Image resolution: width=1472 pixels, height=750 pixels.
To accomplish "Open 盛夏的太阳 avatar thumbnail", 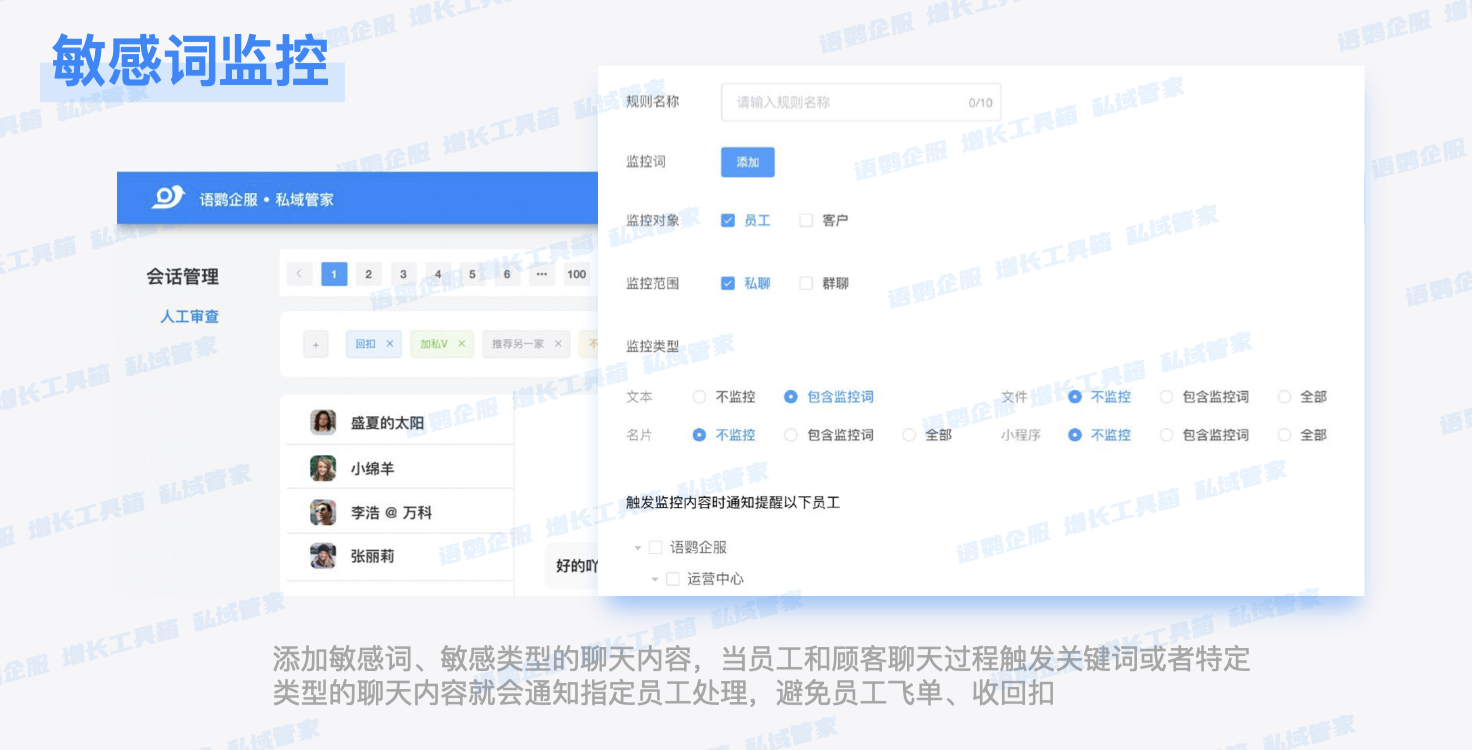I will point(323,423).
